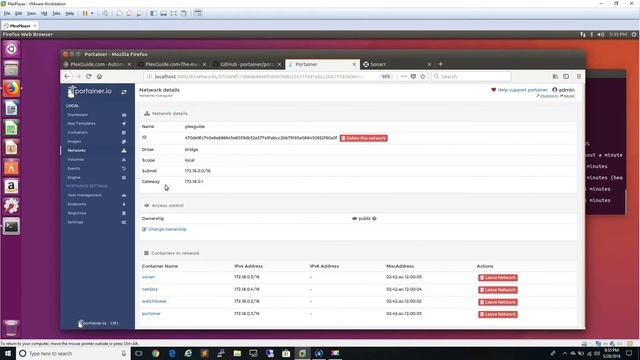
Task: Open Endpoints in Portainer sidebar
Action: 77,204
